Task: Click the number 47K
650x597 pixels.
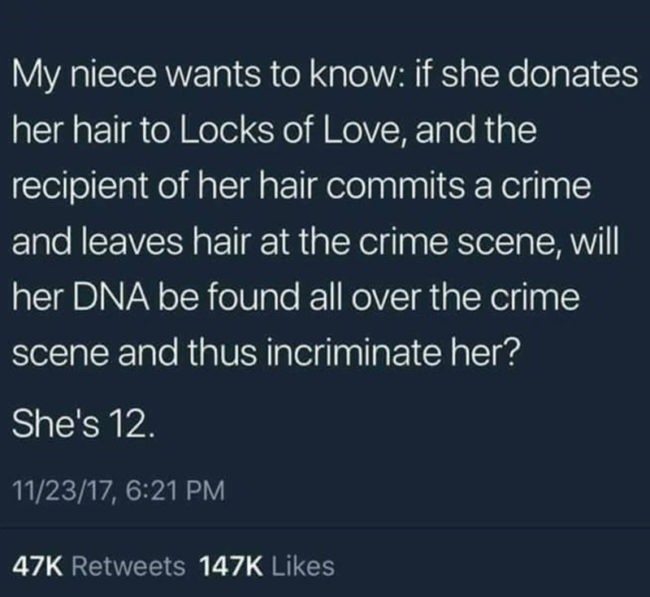Action: (x=38, y=566)
